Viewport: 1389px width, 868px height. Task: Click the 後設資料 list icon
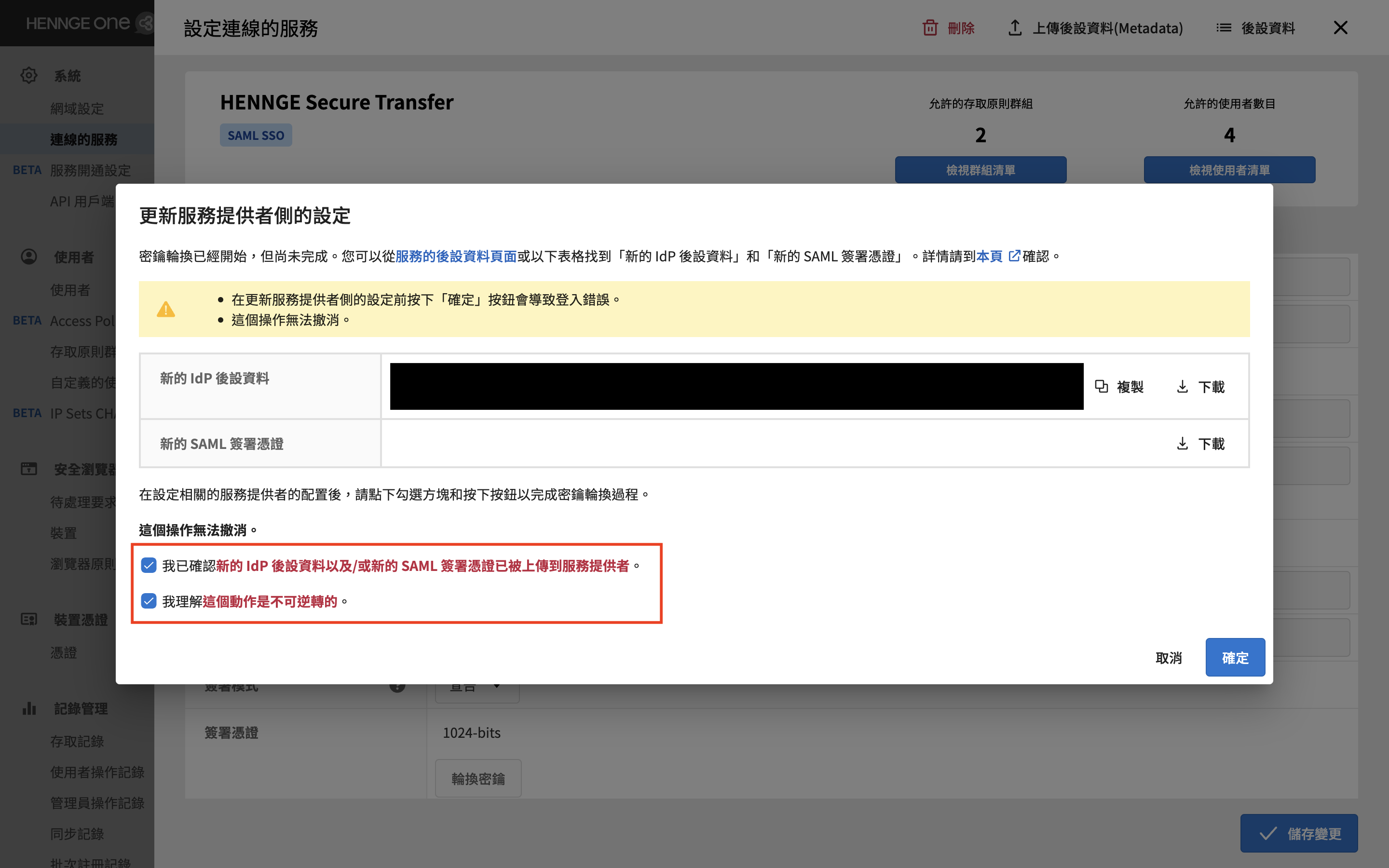[1224, 27]
